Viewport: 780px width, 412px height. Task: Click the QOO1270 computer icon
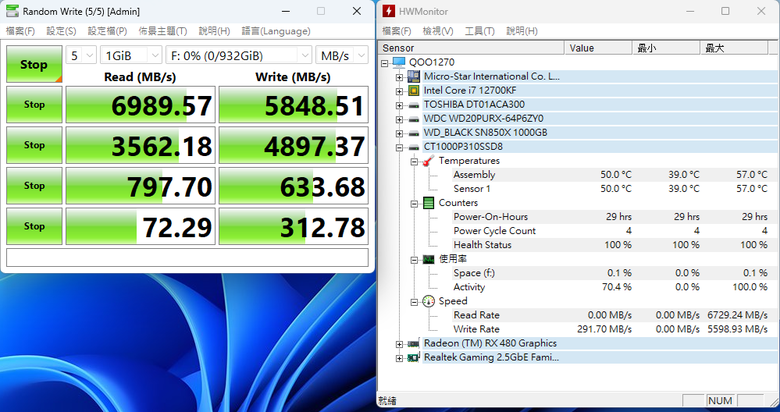pos(399,62)
